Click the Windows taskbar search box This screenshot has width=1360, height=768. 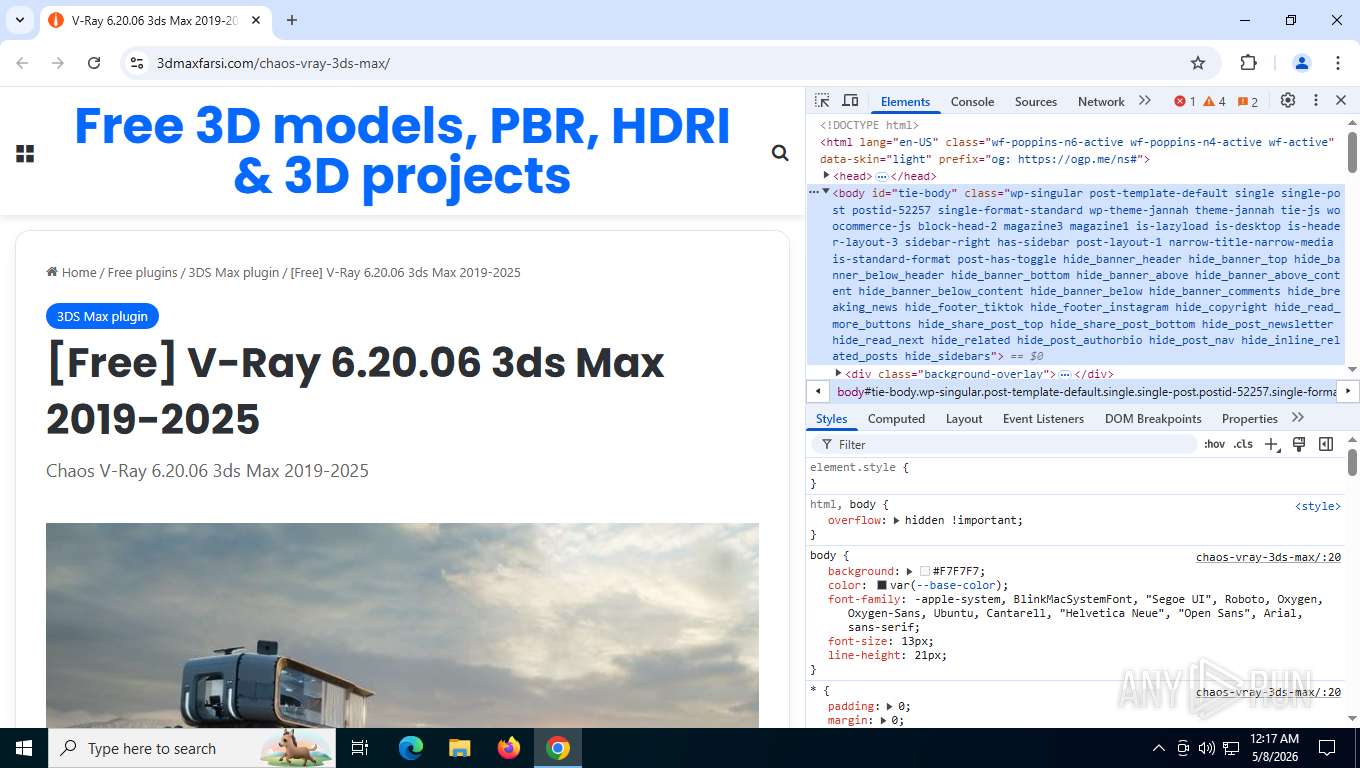[x=192, y=748]
